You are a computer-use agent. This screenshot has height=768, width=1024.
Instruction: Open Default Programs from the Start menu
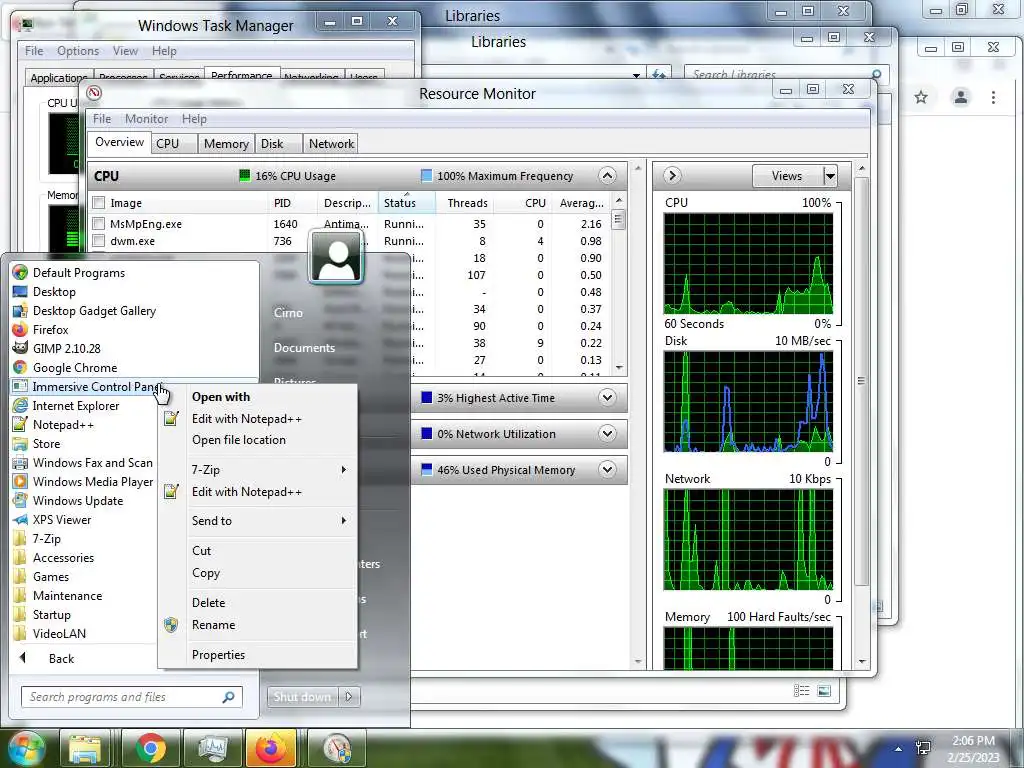(78, 273)
